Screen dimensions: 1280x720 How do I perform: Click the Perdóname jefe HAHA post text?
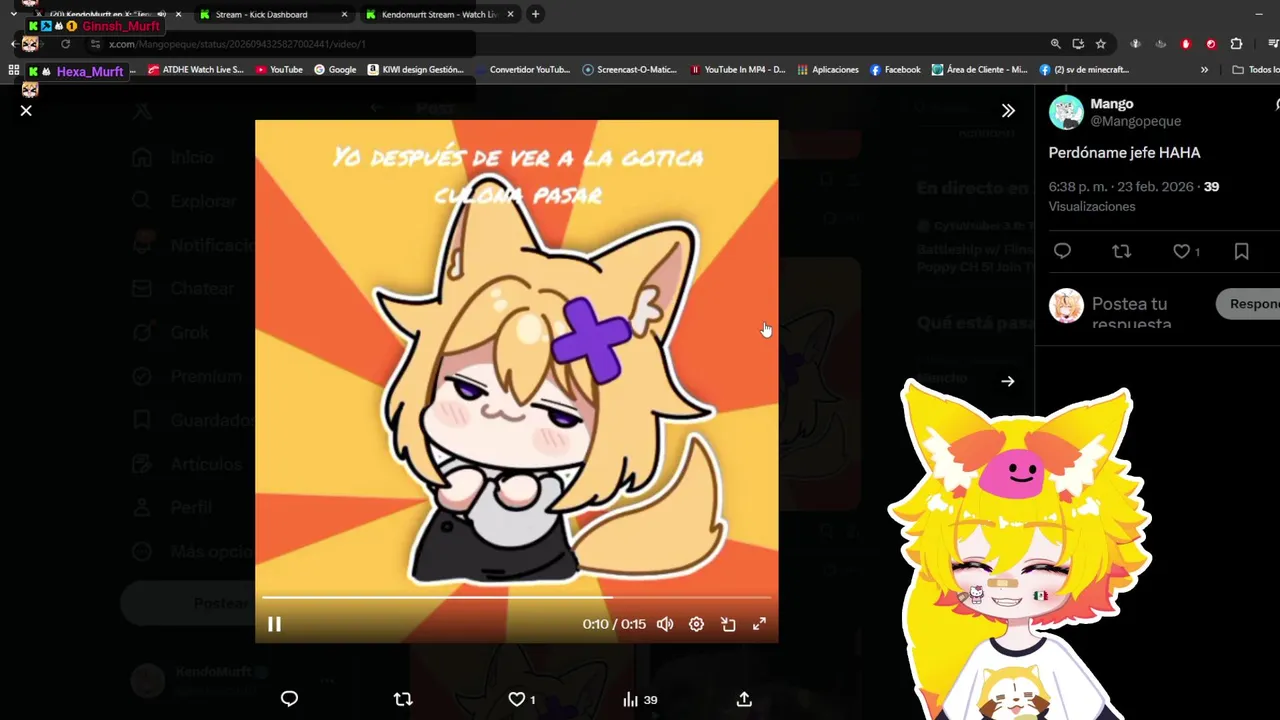click(1124, 153)
